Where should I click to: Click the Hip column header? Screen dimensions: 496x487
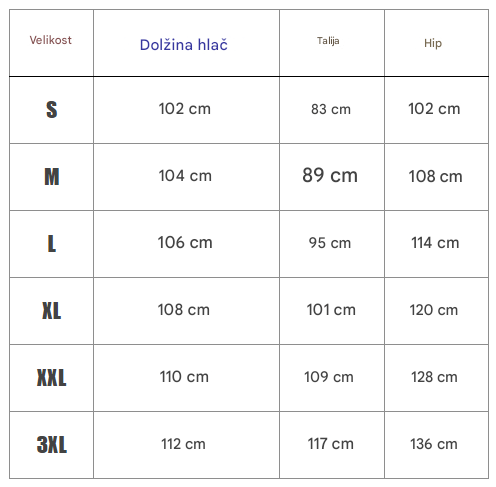433,43
